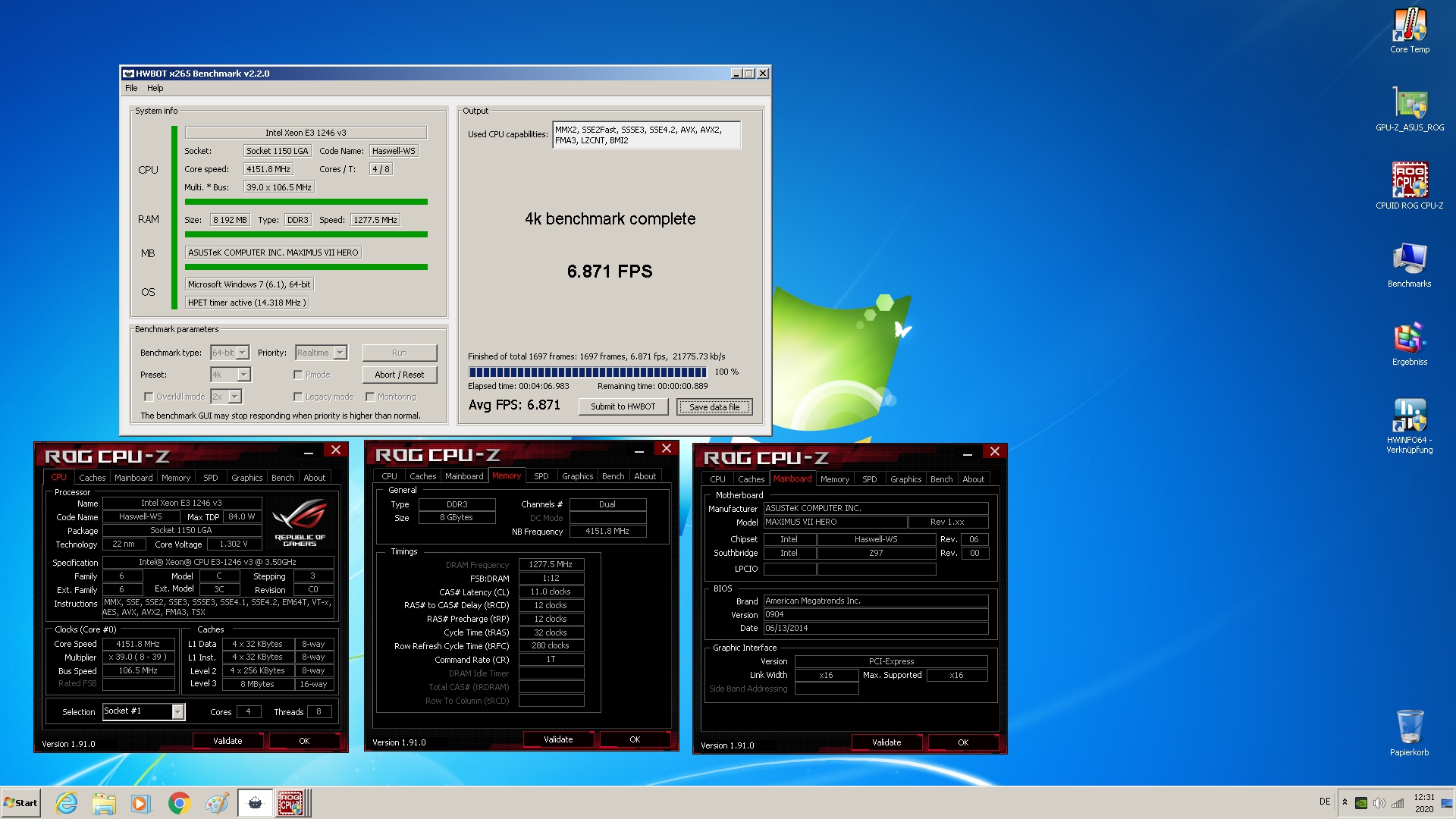Open SPD tab in middle CPU-Z window
1456x819 pixels.
[541, 476]
